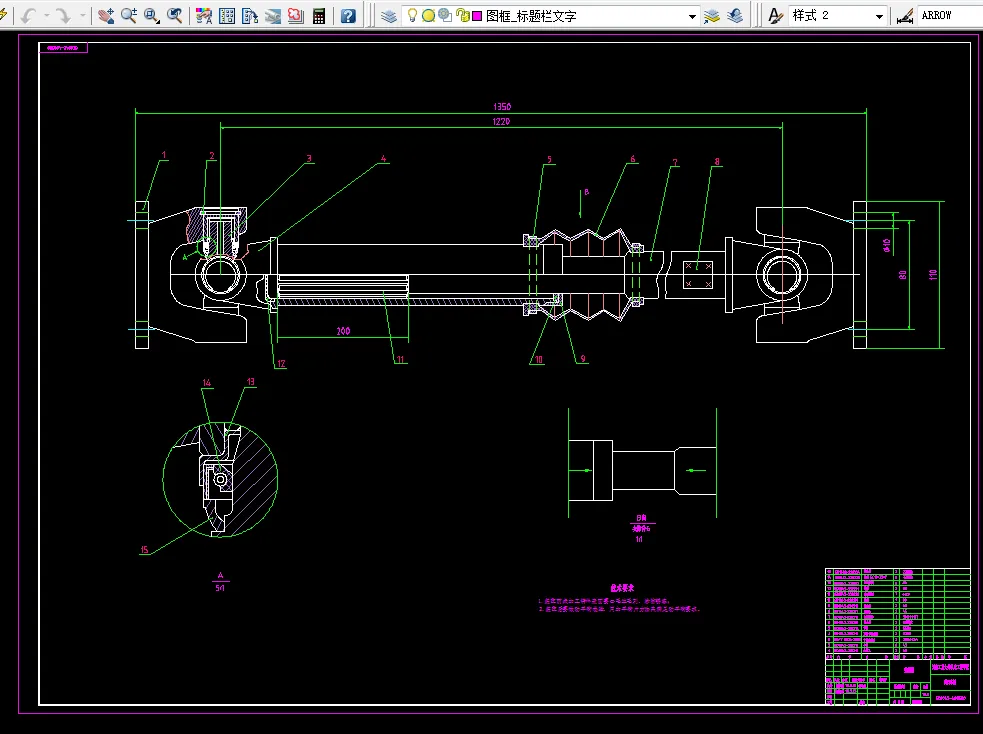Open the Properties palette icon
This screenshot has height=734, width=983.
point(204,16)
